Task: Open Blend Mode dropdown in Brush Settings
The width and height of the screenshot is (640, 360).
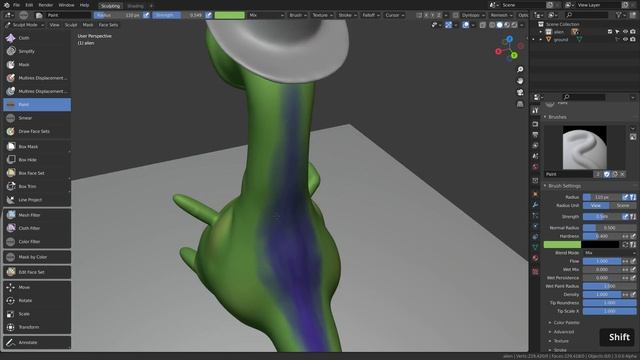Action: click(x=609, y=253)
